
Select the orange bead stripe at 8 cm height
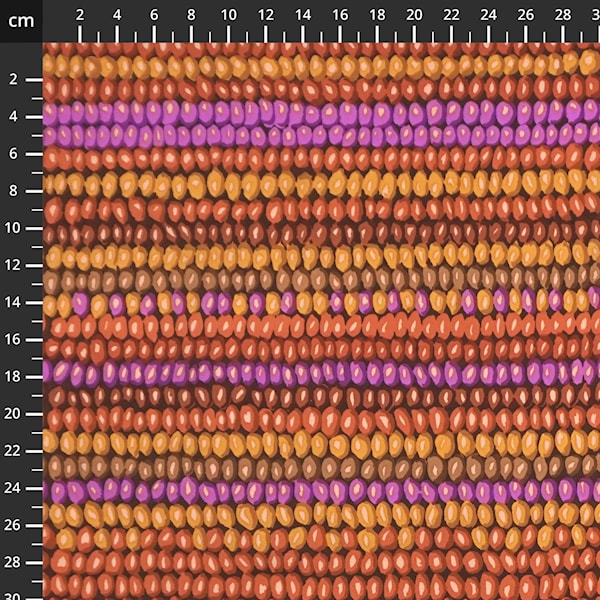coord(300,184)
